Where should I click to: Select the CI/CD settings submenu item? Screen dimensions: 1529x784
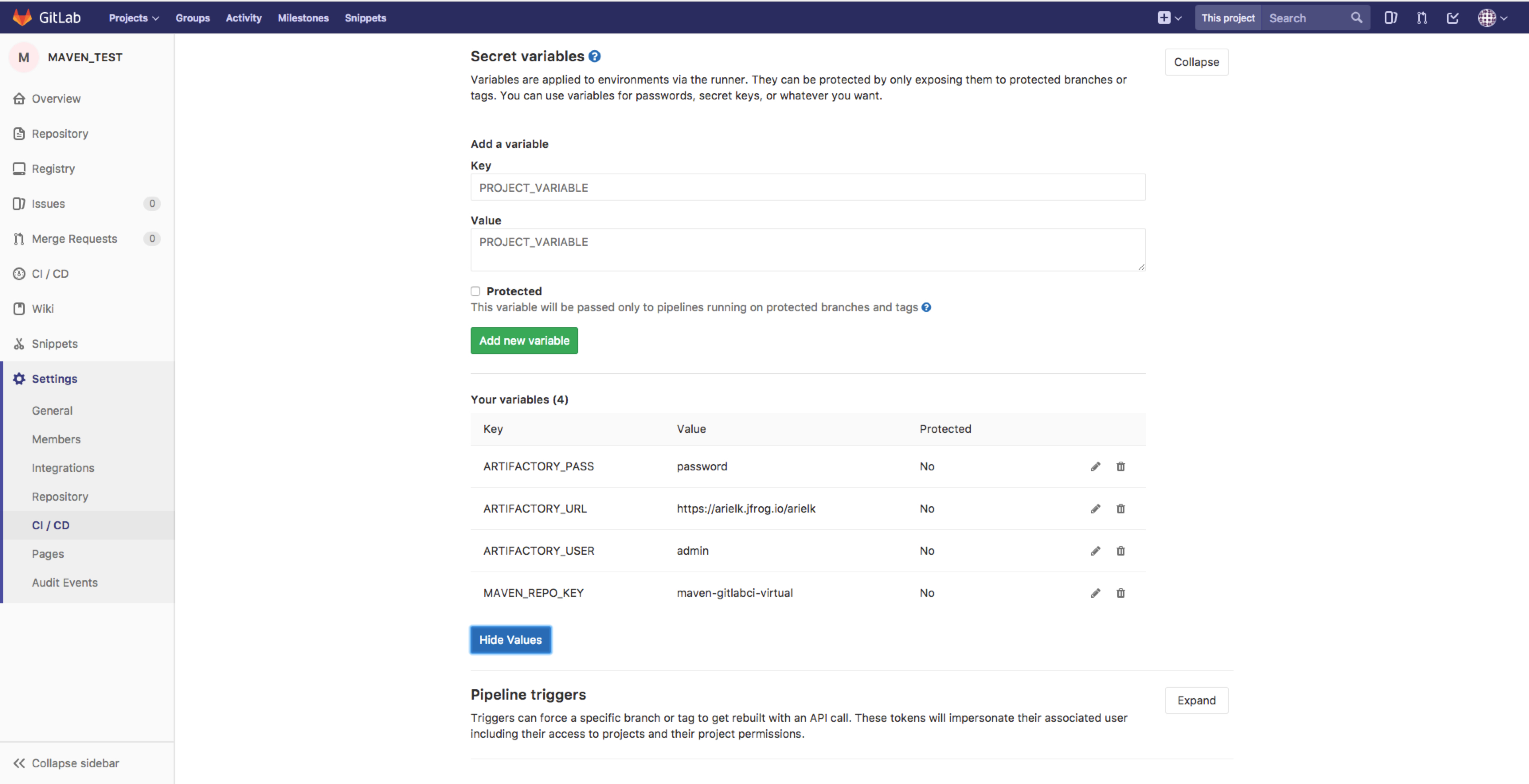tap(52, 525)
